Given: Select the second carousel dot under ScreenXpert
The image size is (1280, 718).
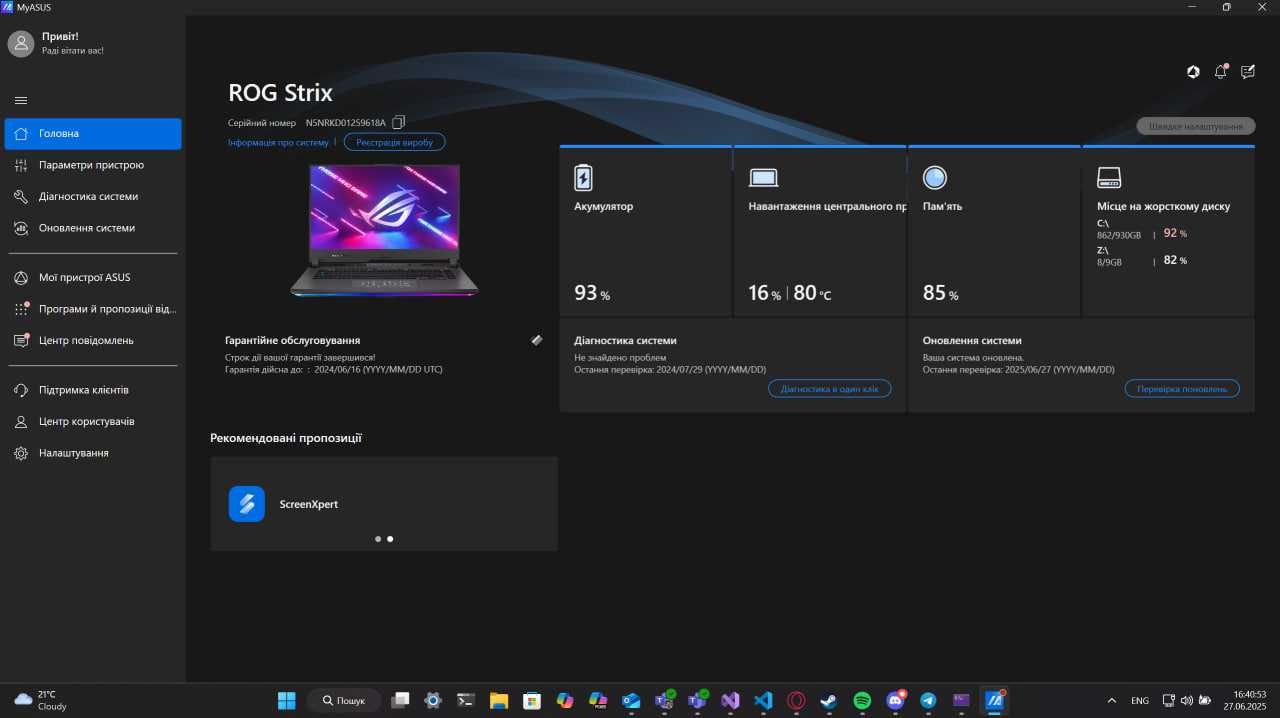Looking at the screenshot, I should click(x=390, y=539).
